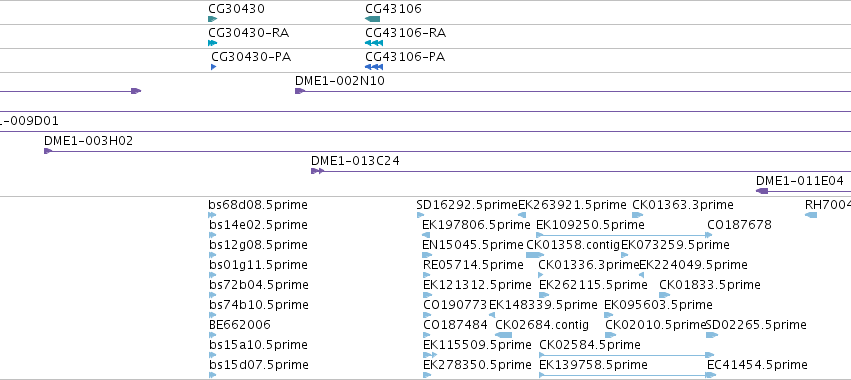Select the CK01833.5prime EST label
The width and height of the screenshot is (851, 380).
pos(710,285)
